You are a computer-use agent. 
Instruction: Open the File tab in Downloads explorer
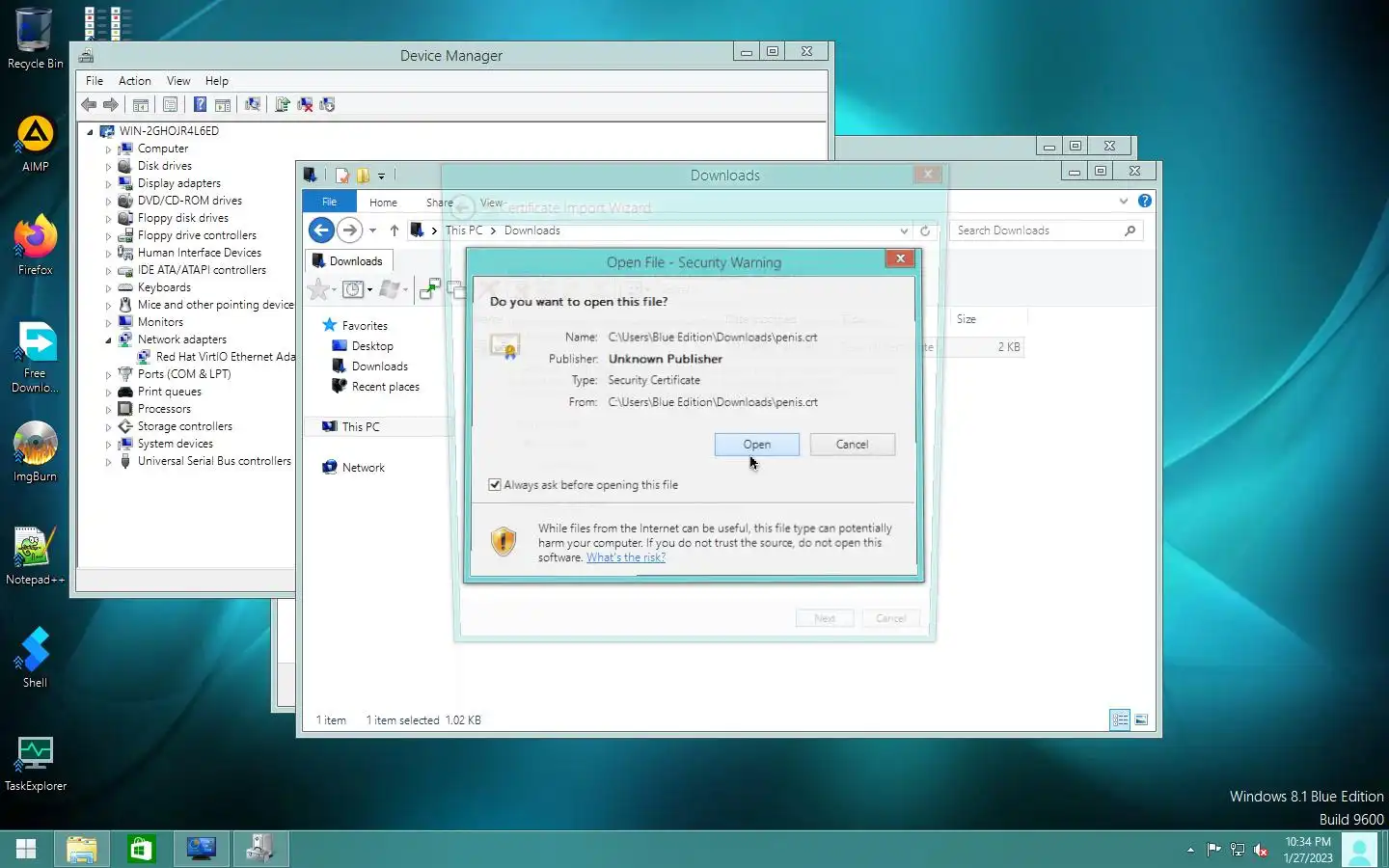tap(329, 202)
